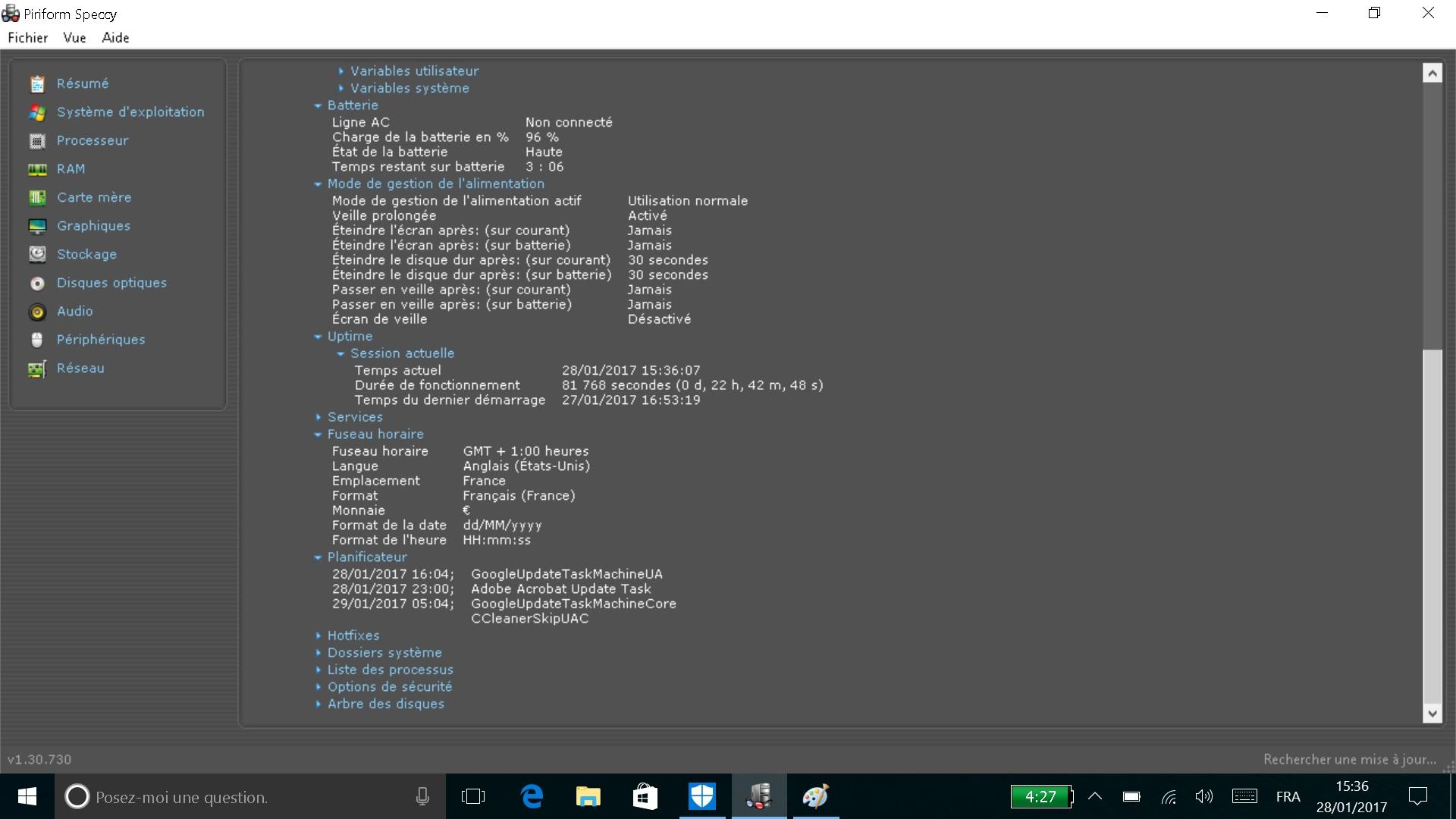Click the Task View taskbar icon
Viewport: 1456px width, 819px height.
tap(473, 796)
